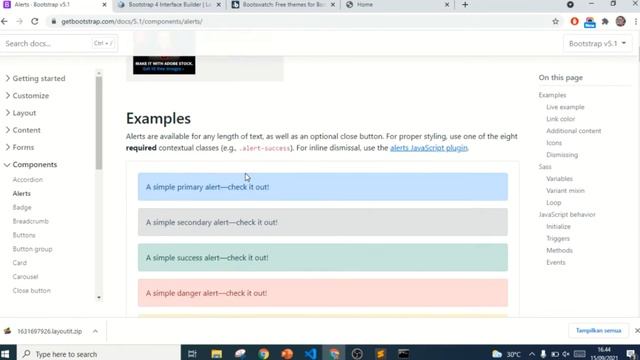The image size is (640, 360).
Task: Focus the Search docs field
Action: (x=59, y=43)
